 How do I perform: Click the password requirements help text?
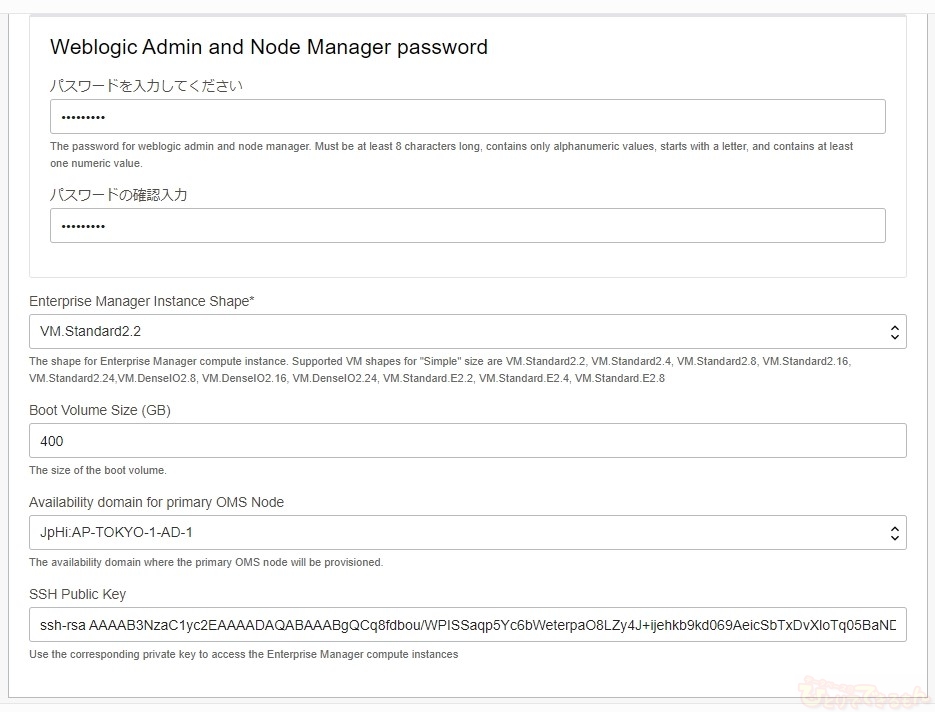[x=450, y=147]
